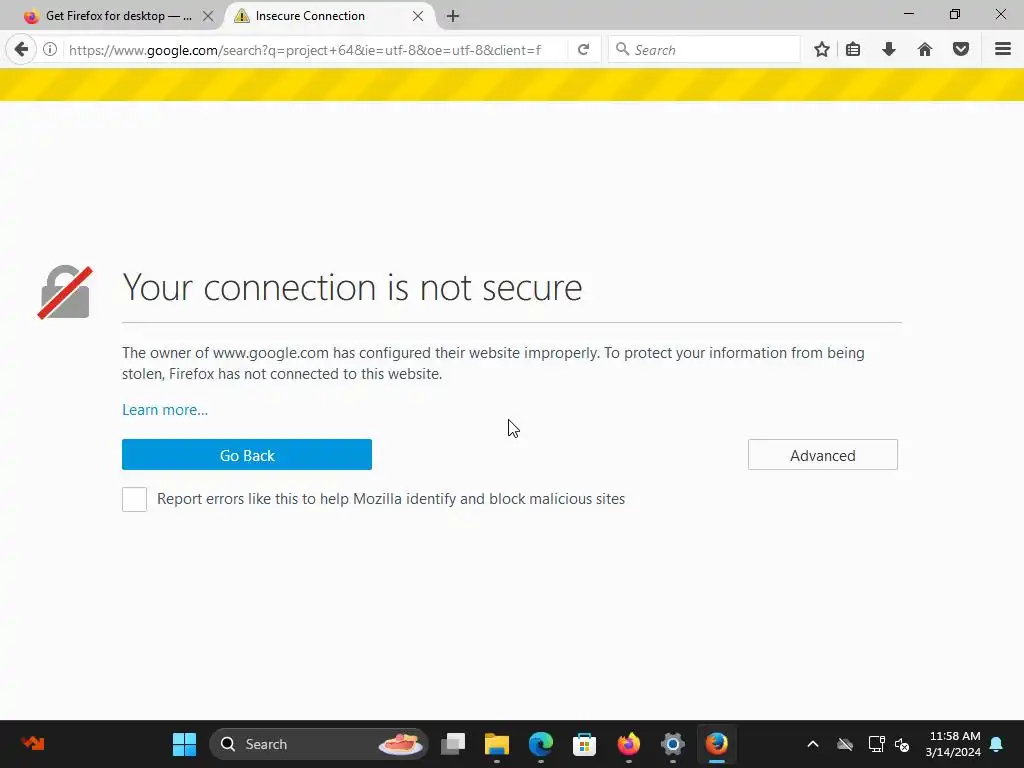Show your bookmarks list icon
Viewport: 1024px width, 768px height.
pyautogui.click(x=853, y=50)
